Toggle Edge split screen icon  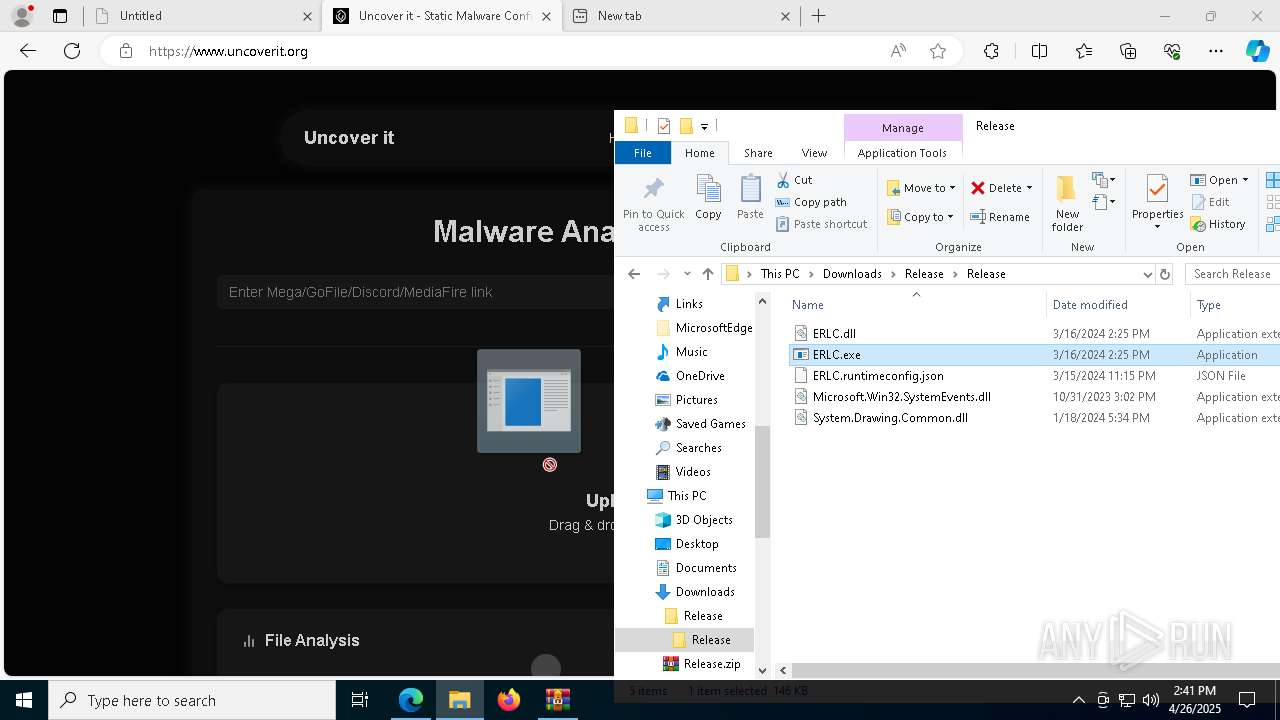coord(1039,51)
